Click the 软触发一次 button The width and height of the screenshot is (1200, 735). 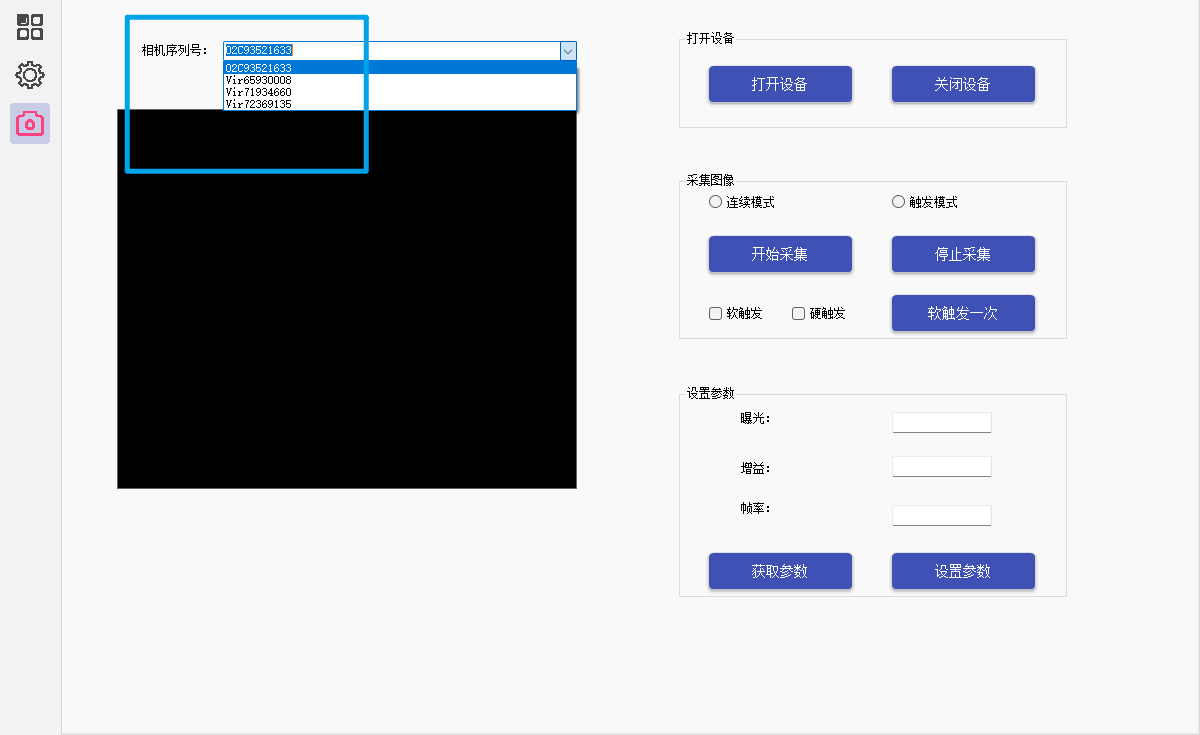[963, 313]
